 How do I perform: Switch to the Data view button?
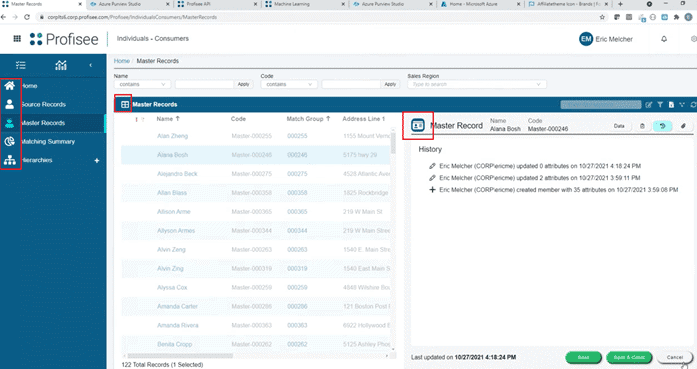click(619, 126)
